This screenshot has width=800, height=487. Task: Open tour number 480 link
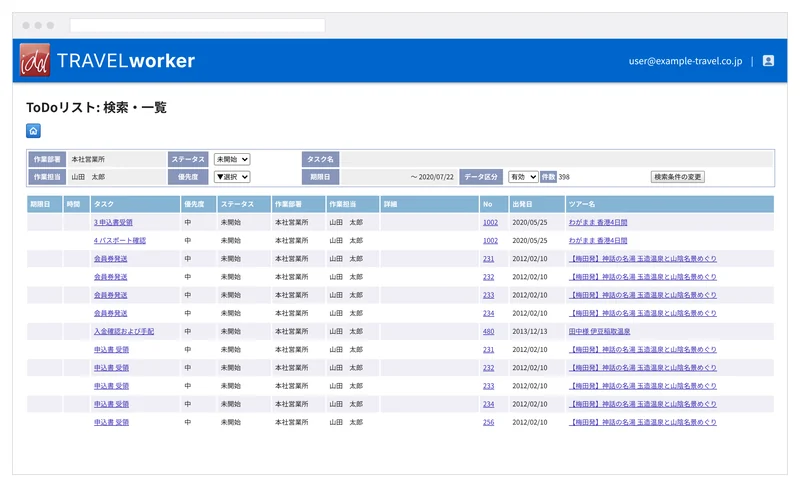coord(488,331)
